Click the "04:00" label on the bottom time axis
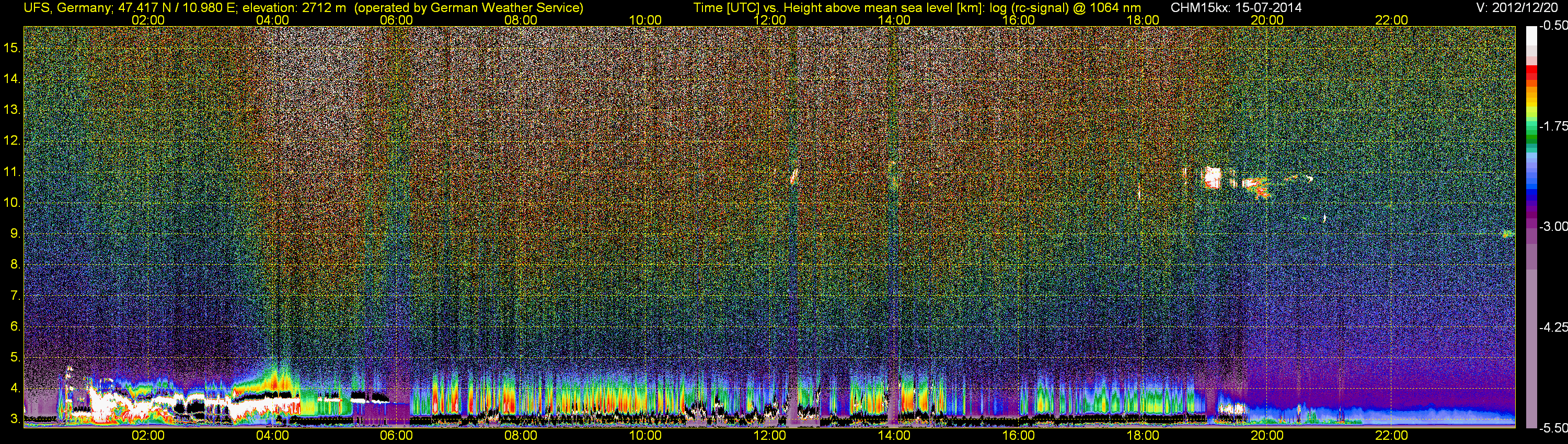 (272, 436)
